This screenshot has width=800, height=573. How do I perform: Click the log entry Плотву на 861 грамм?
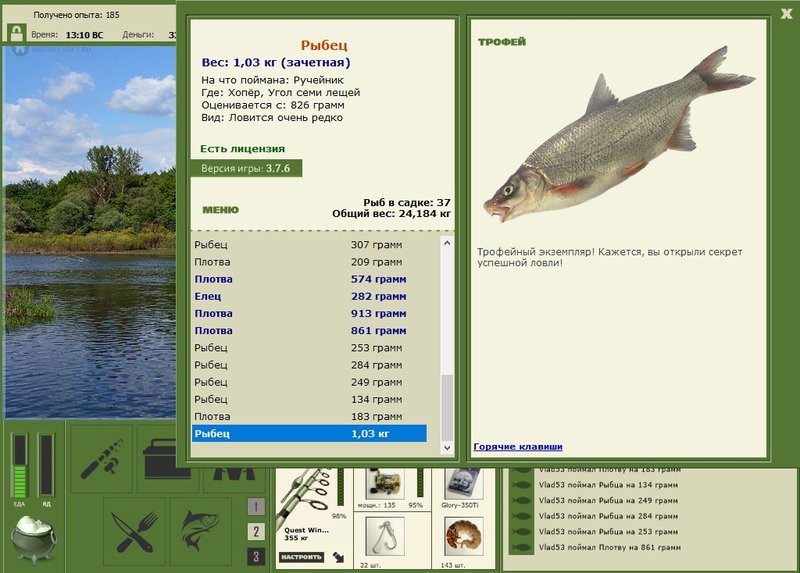610,547
